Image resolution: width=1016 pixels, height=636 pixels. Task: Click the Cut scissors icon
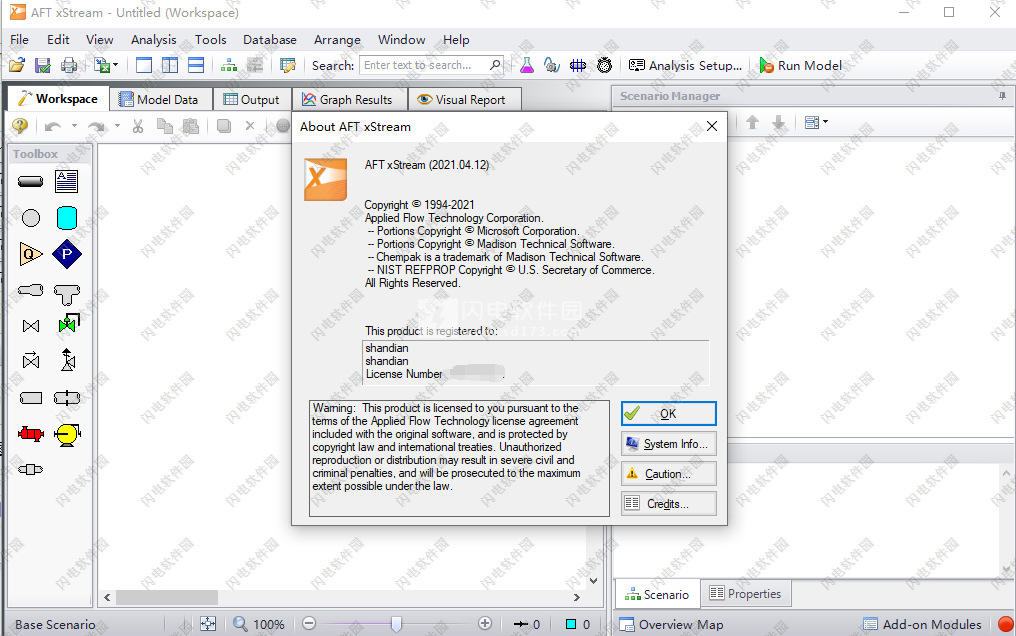click(x=138, y=126)
